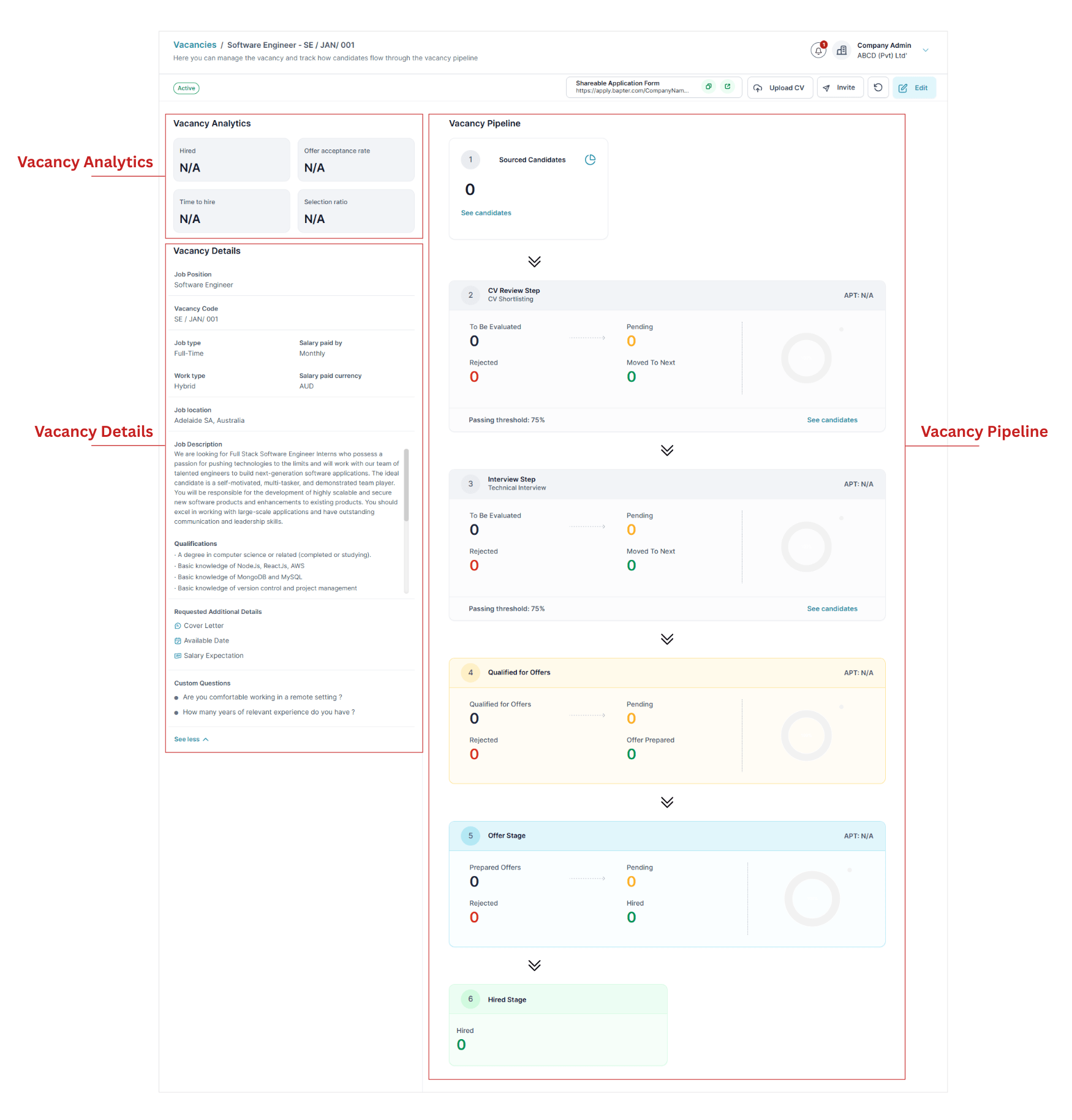This screenshot has height=1120, width=1072.
Task: Click the Invite button
Action: (x=840, y=88)
